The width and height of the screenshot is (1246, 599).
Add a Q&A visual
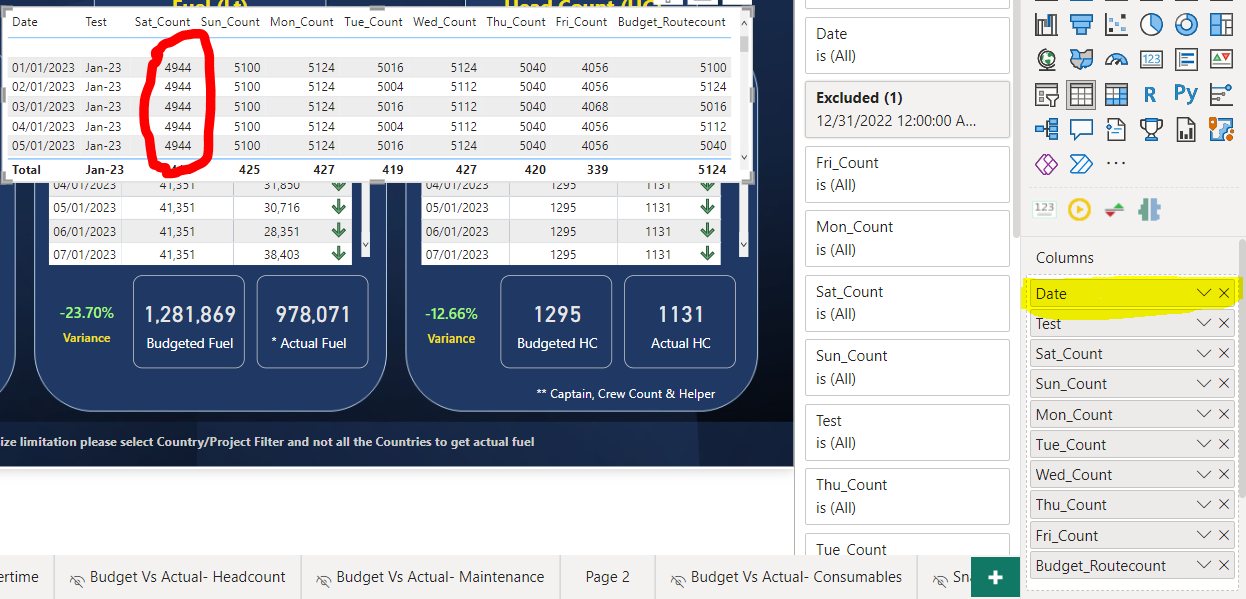coord(1082,128)
